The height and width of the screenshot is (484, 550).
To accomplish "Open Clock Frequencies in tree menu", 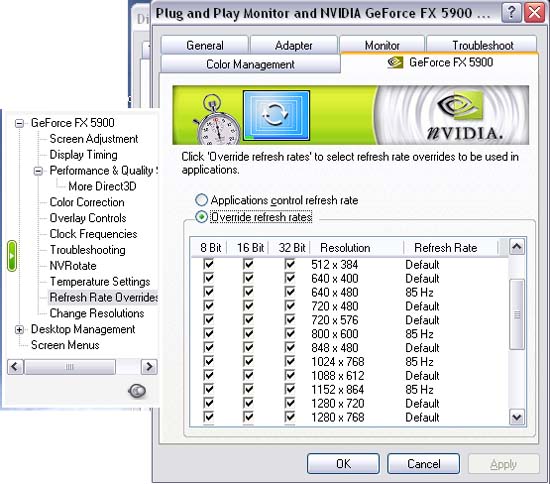I will [x=94, y=234].
